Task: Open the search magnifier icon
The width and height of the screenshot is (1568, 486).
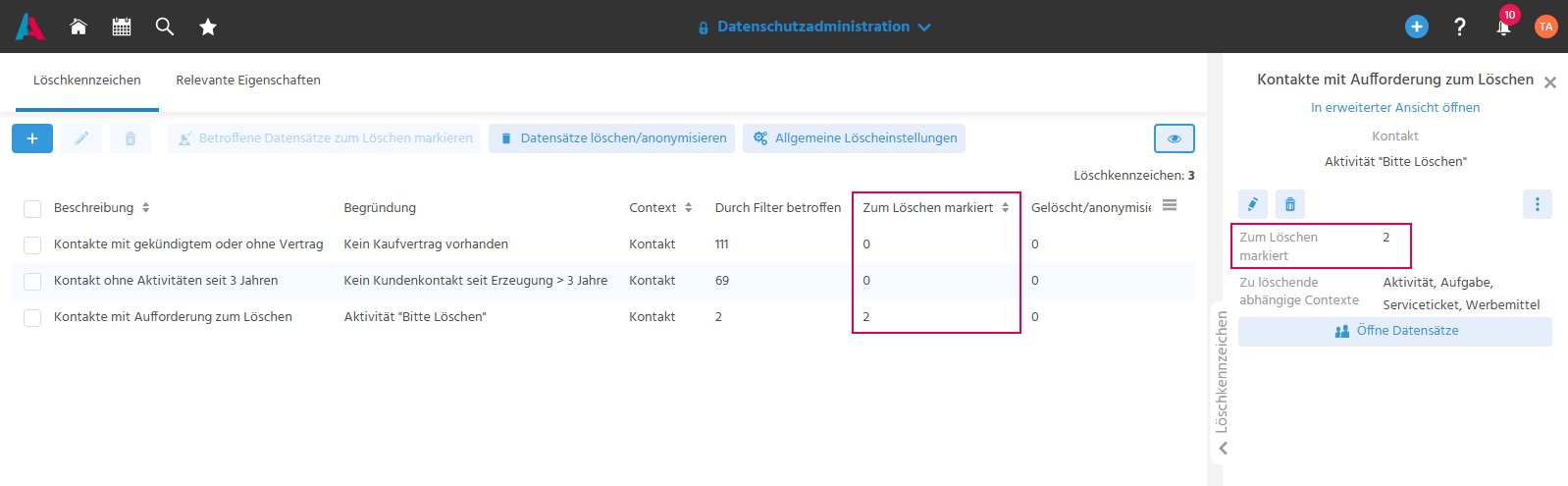Action: (x=165, y=27)
